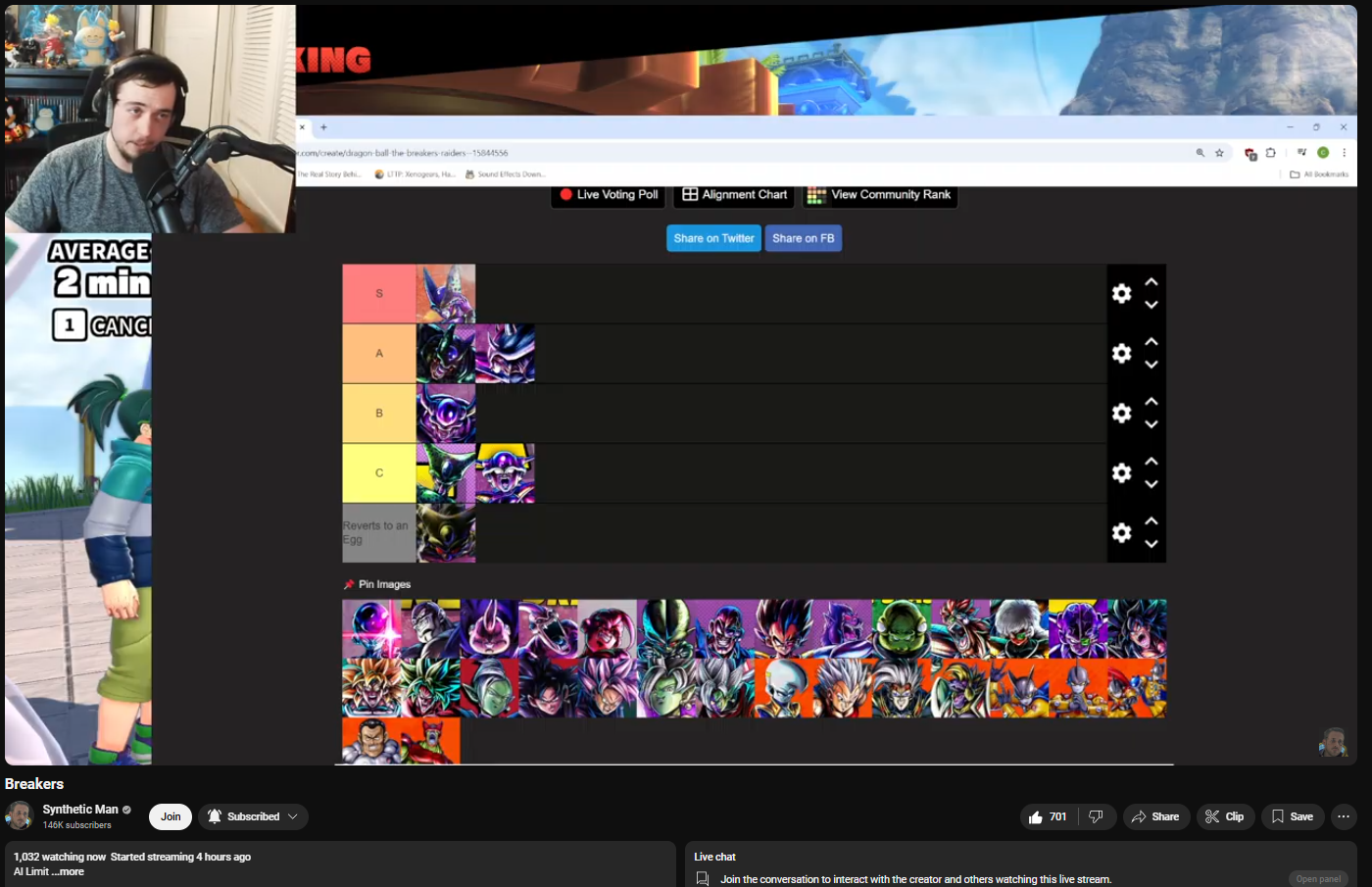Click the thumbs down dislike icon
Image resolution: width=1372 pixels, height=887 pixels.
click(x=1097, y=816)
